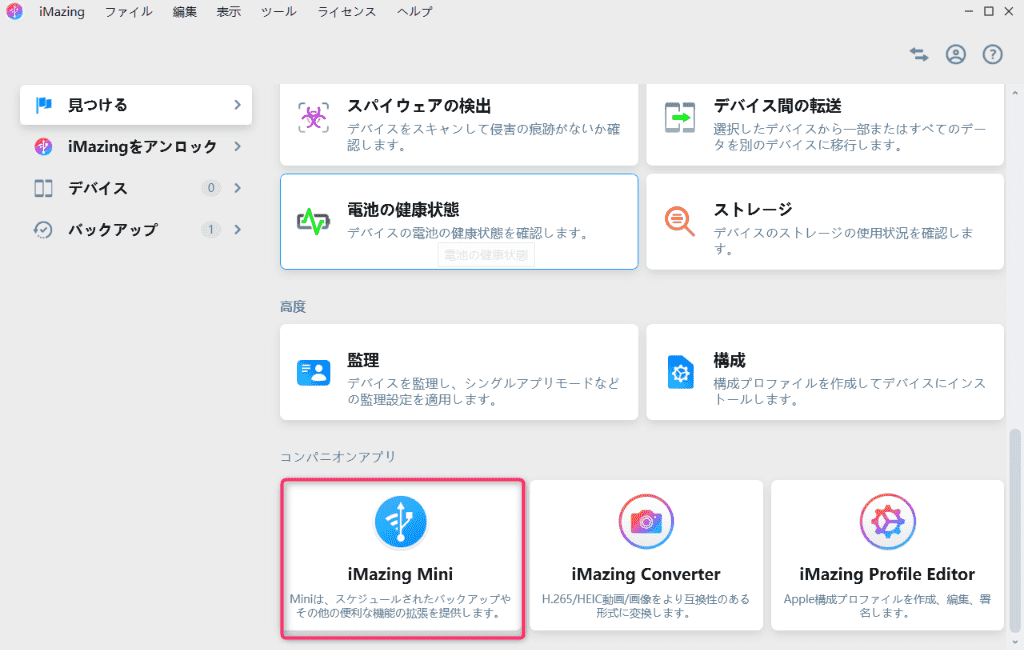Click the iMazingをアンロック logo icon
Image resolution: width=1024 pixels, height=650 pixels.
pos(43,146)
